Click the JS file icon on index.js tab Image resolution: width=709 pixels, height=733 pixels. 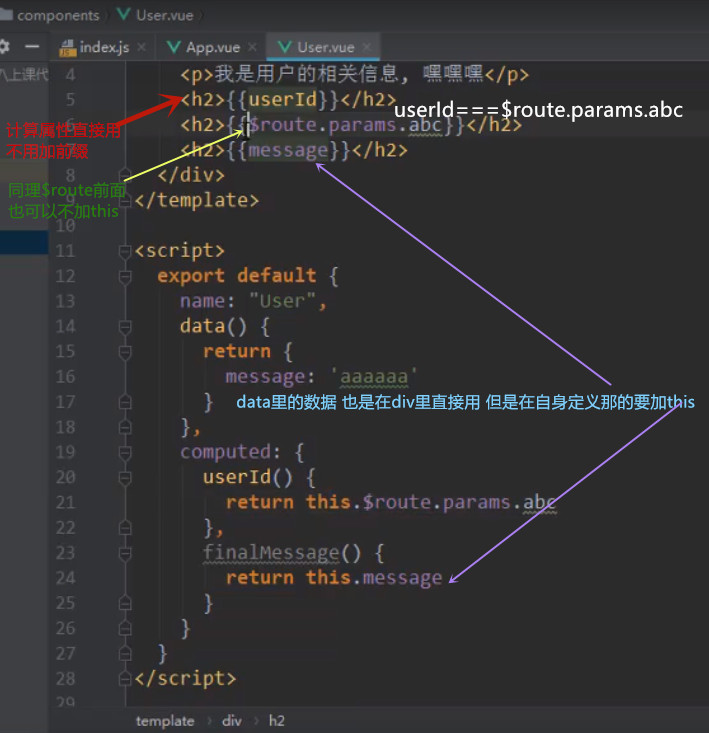point(68,48)
